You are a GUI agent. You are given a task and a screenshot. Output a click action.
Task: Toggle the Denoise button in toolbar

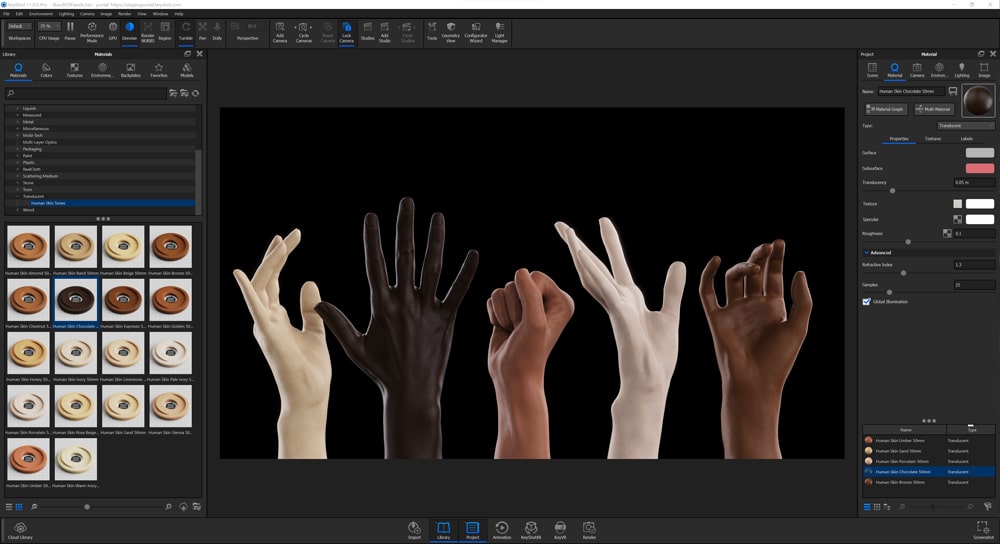pos(129,31)
